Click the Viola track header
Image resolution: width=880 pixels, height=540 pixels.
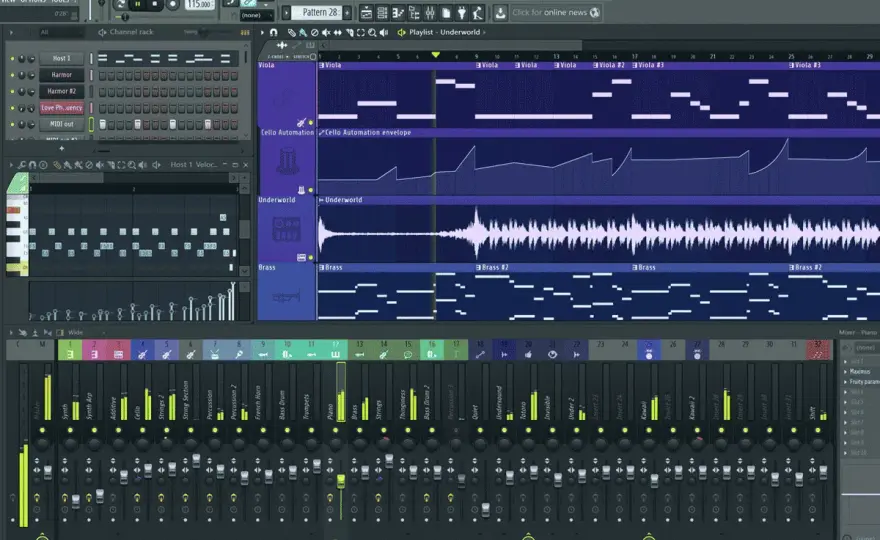(287, 94)
